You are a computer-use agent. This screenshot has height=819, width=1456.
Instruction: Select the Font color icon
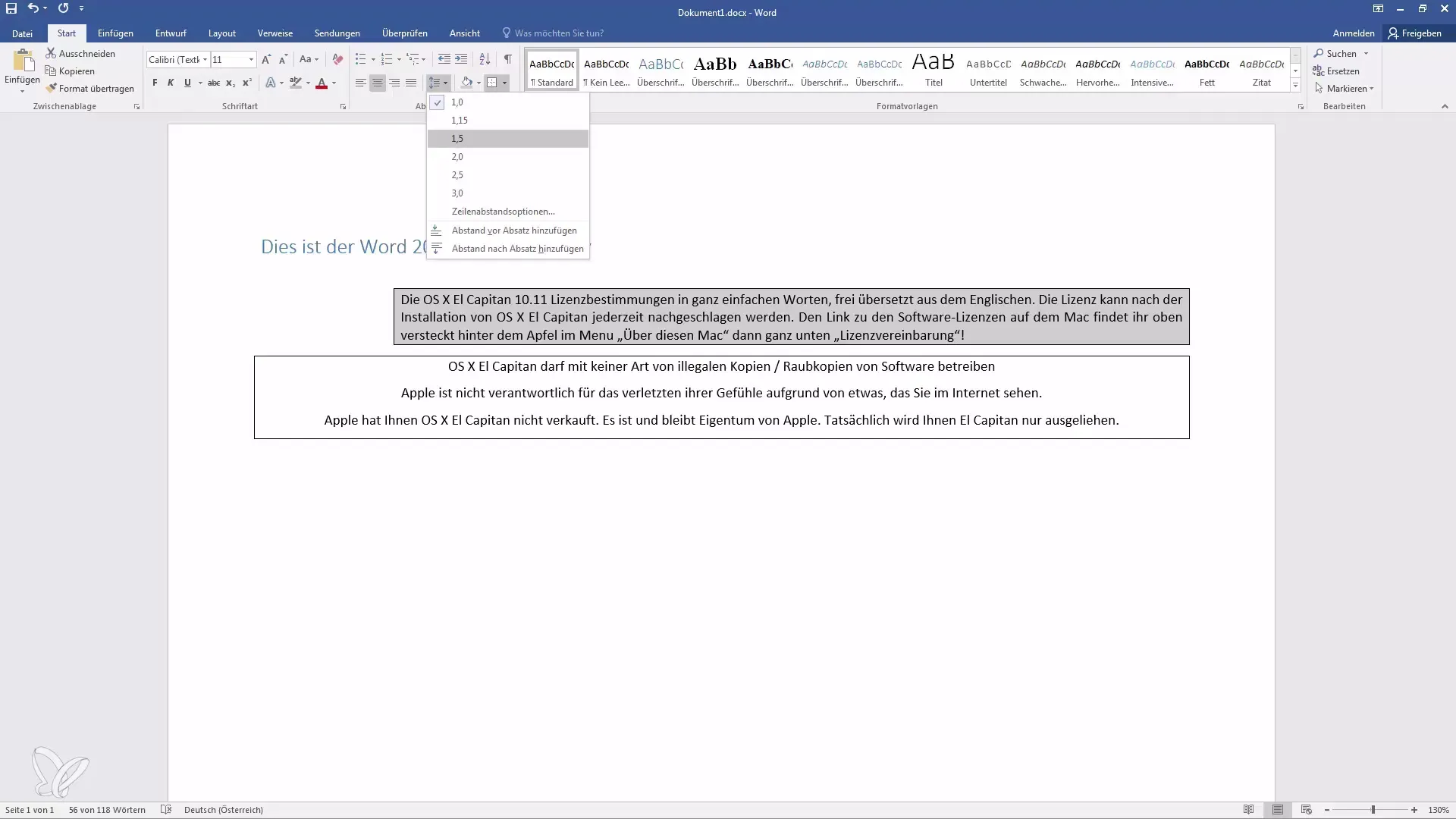(322, 83)
